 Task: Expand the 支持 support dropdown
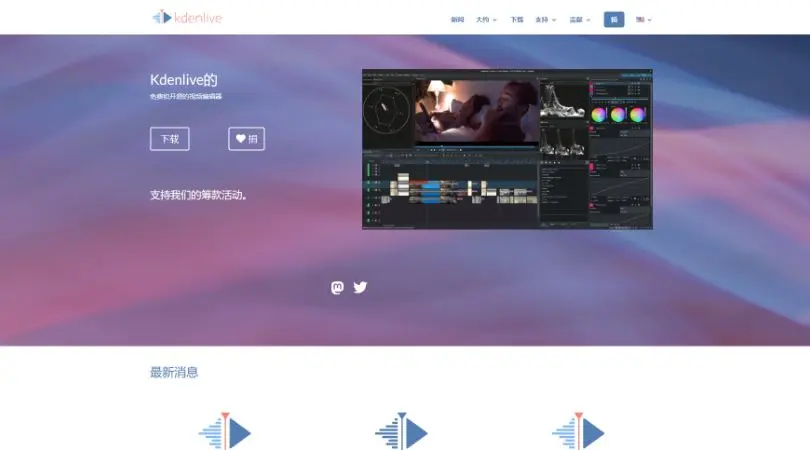(x=546, y=20)
